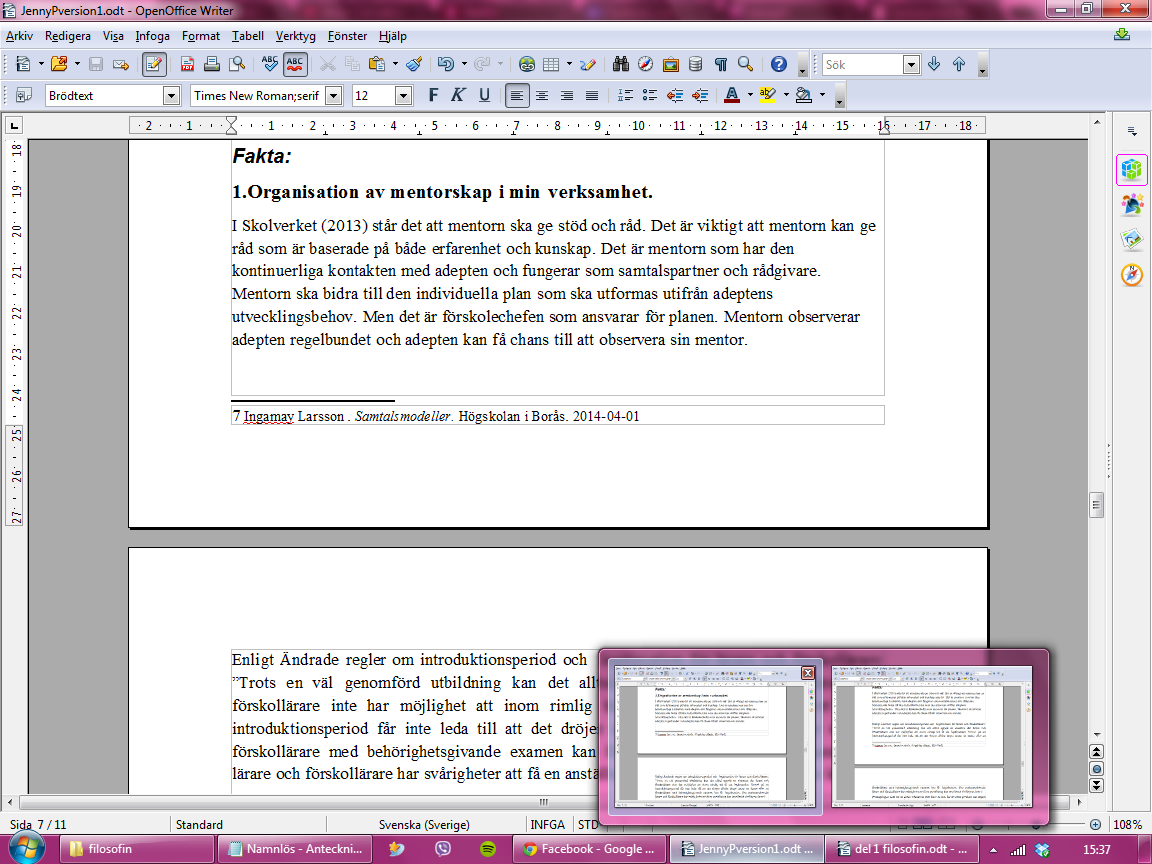Image resolution: width=1152 pixels, height=864 pixels.
Task: Click Svenska (Sverige) language status field
Action: (424, 824)
